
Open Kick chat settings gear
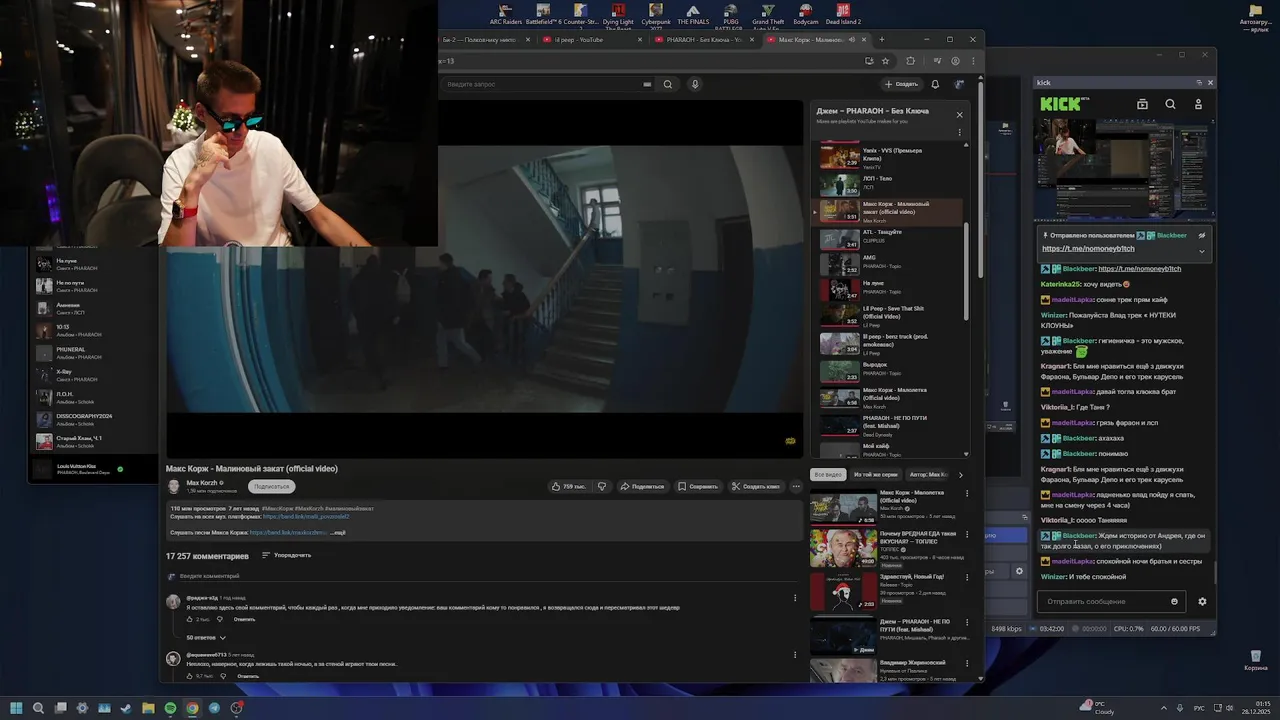(1202, 601)
